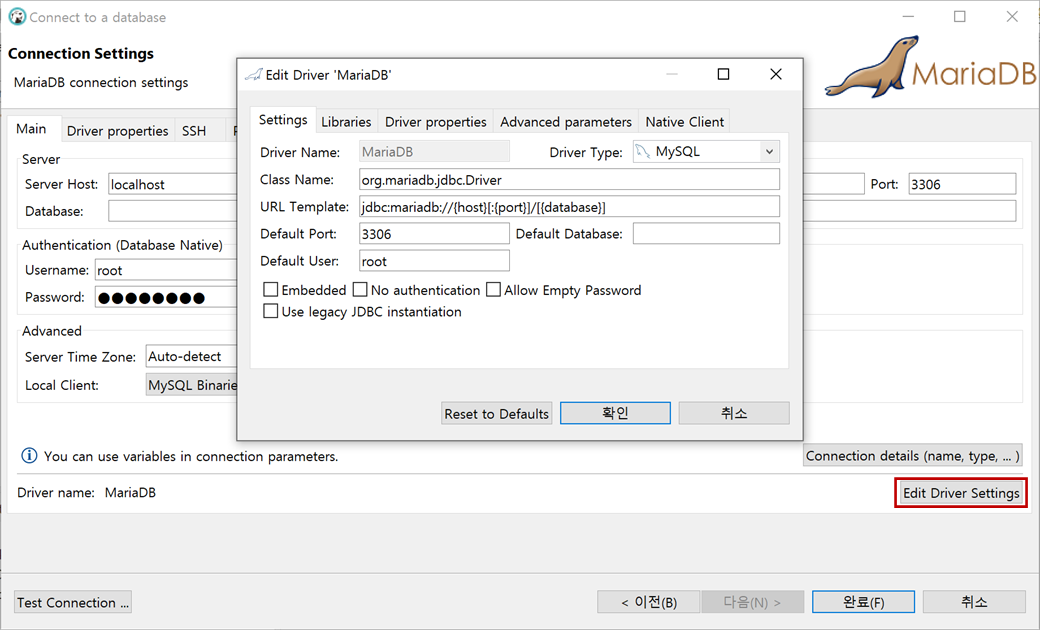Click the Username field

[x=166, y=271]
